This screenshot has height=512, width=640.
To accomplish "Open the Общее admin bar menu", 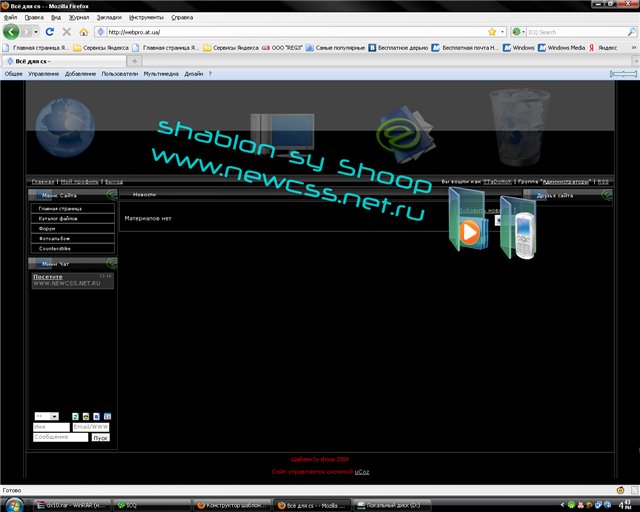I will pos(13,74).
